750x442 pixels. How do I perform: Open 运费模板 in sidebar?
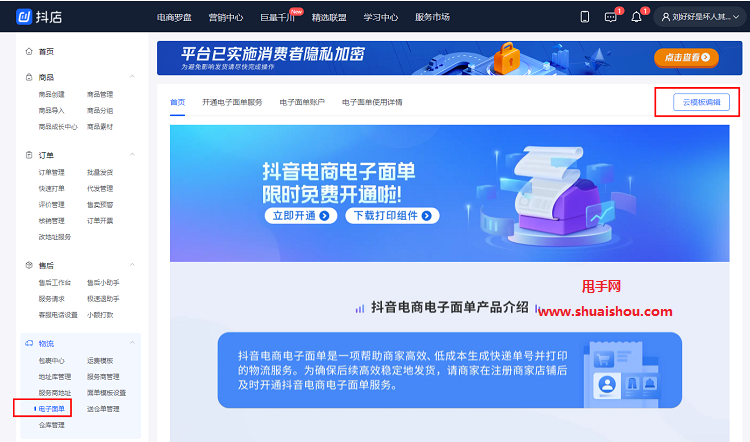100,361
